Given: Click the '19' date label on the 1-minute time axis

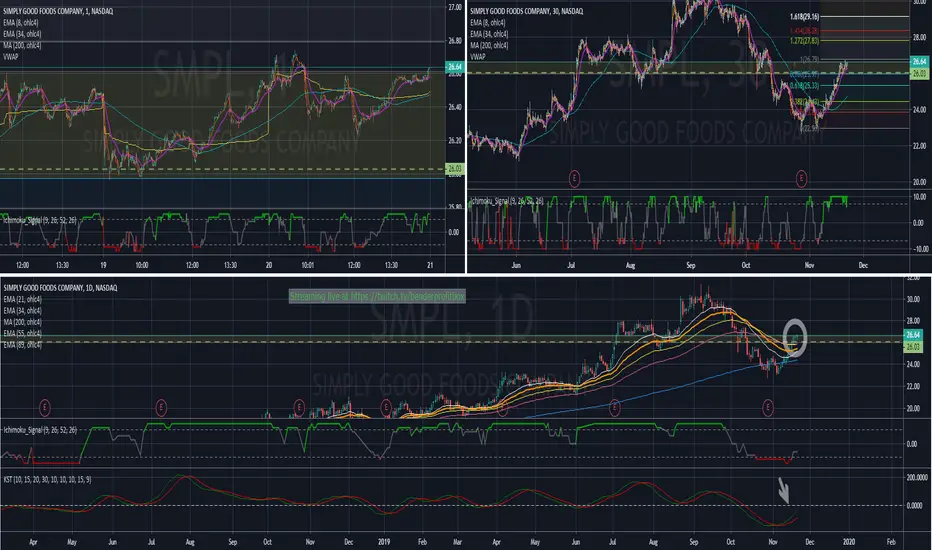Looking at the screenshot, I should pyautogui.click(x=103, y=265).
